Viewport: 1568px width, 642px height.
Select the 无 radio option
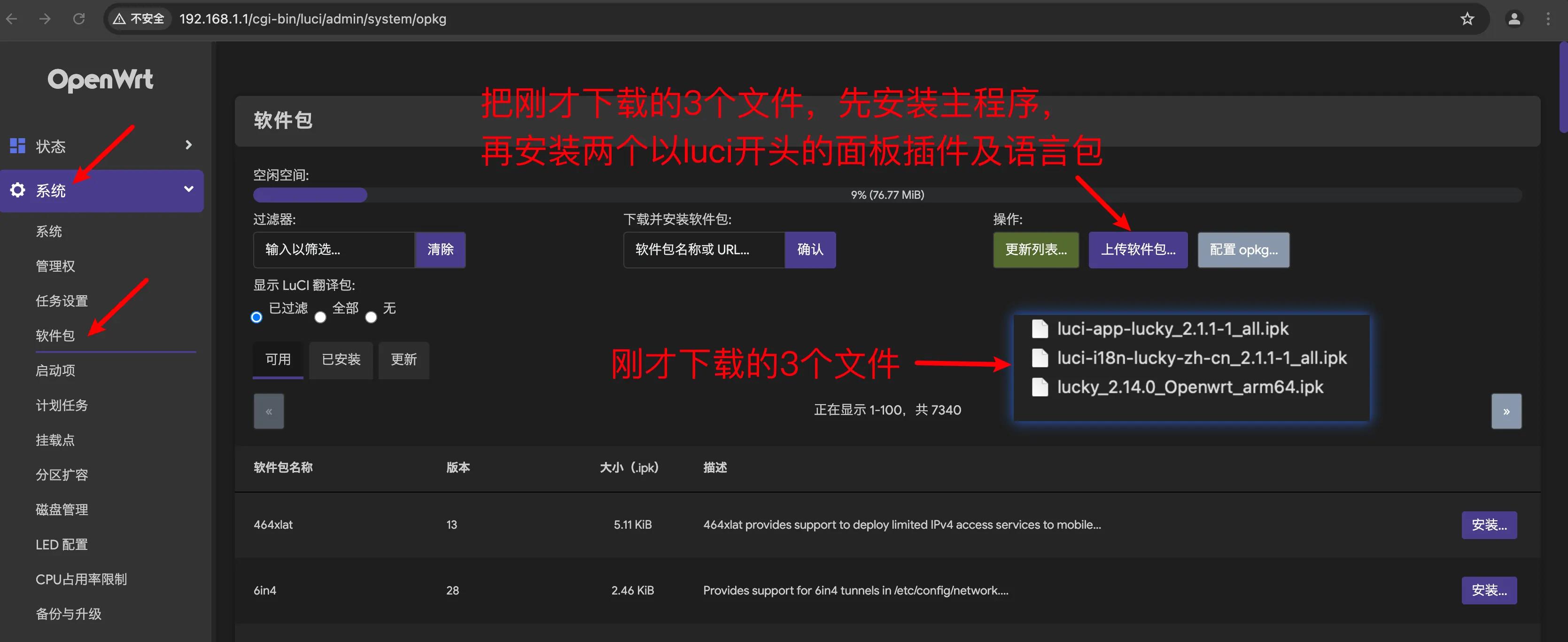pos(371,317)
